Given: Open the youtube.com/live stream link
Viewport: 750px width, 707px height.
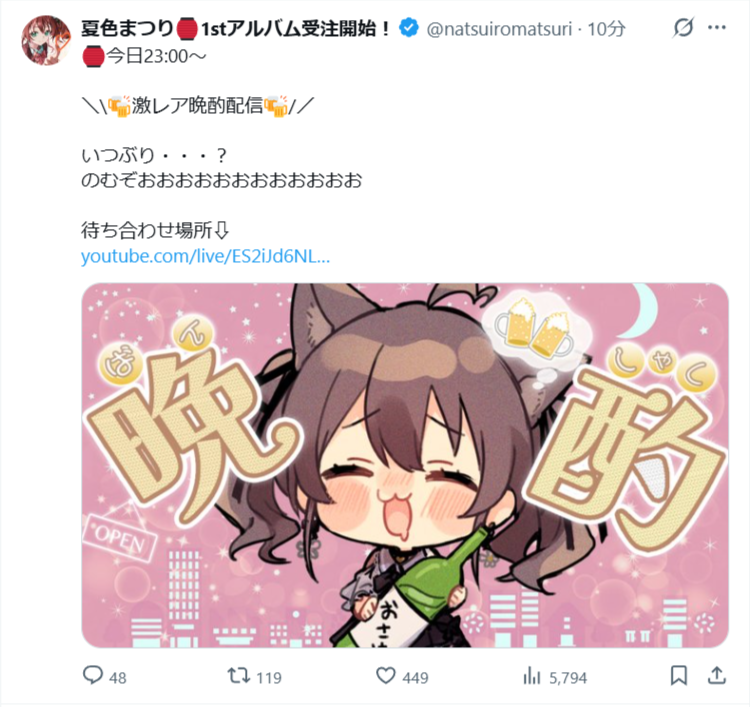Looking at the screenshot, I should coord(205,256).
